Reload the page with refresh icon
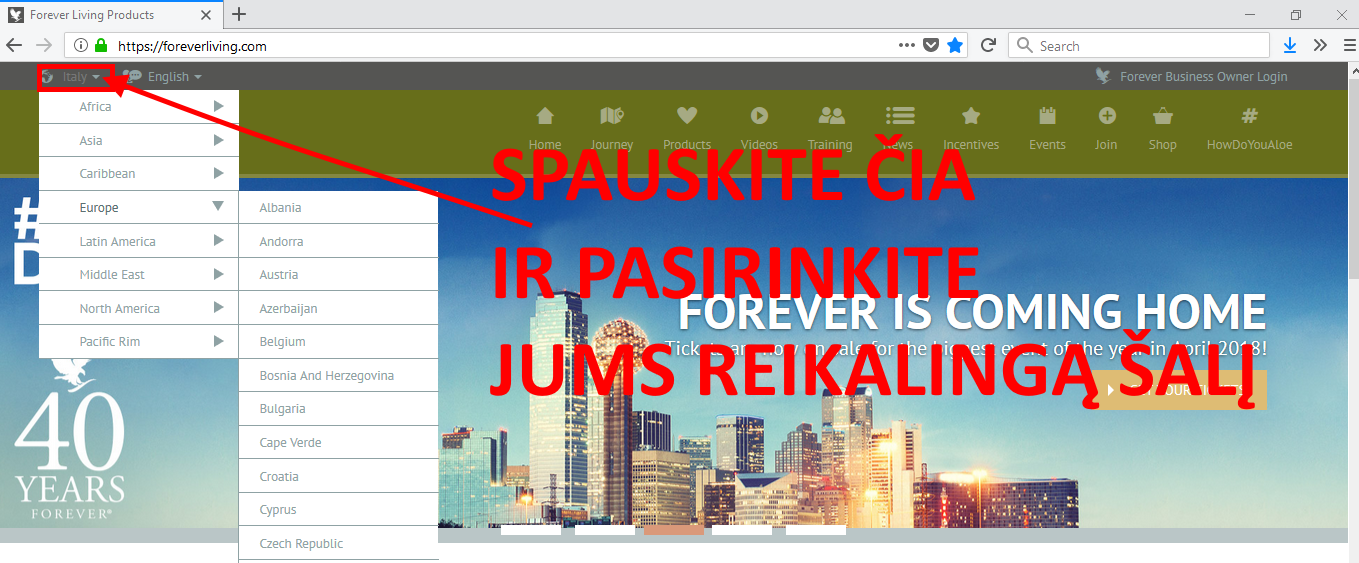 pyautogui.click(x=988, y=45)
